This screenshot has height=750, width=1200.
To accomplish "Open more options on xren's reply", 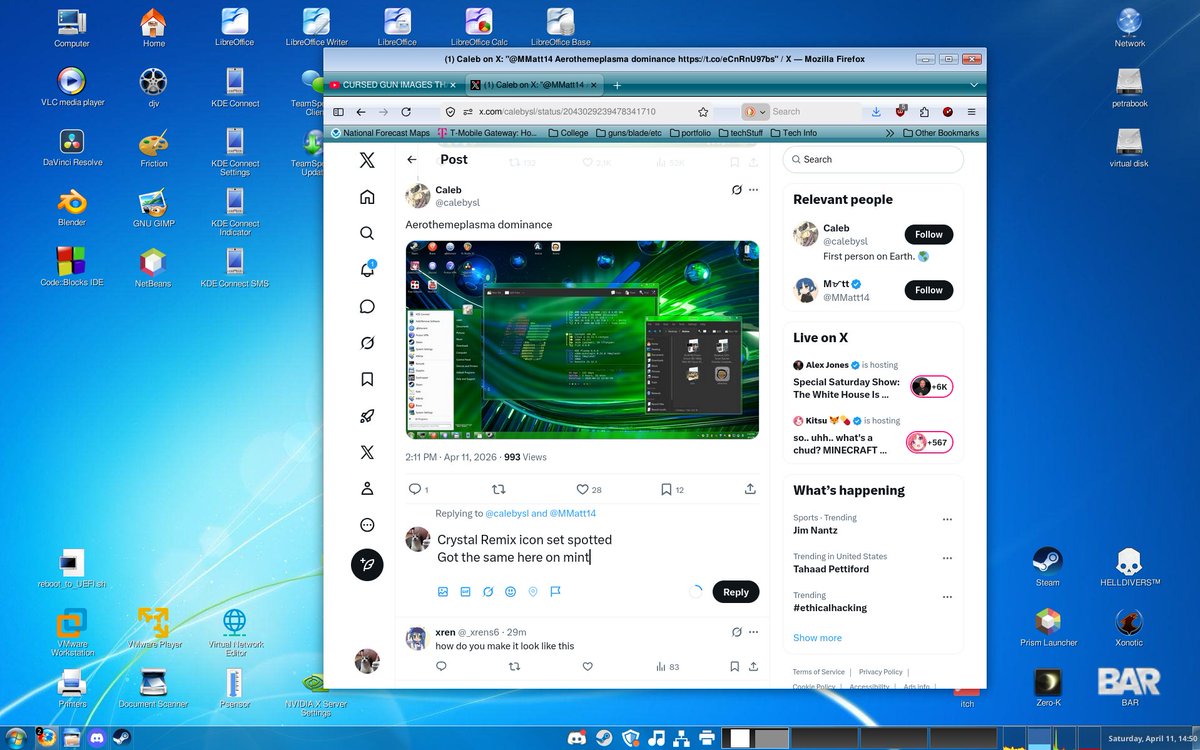I will coord(754,632).
